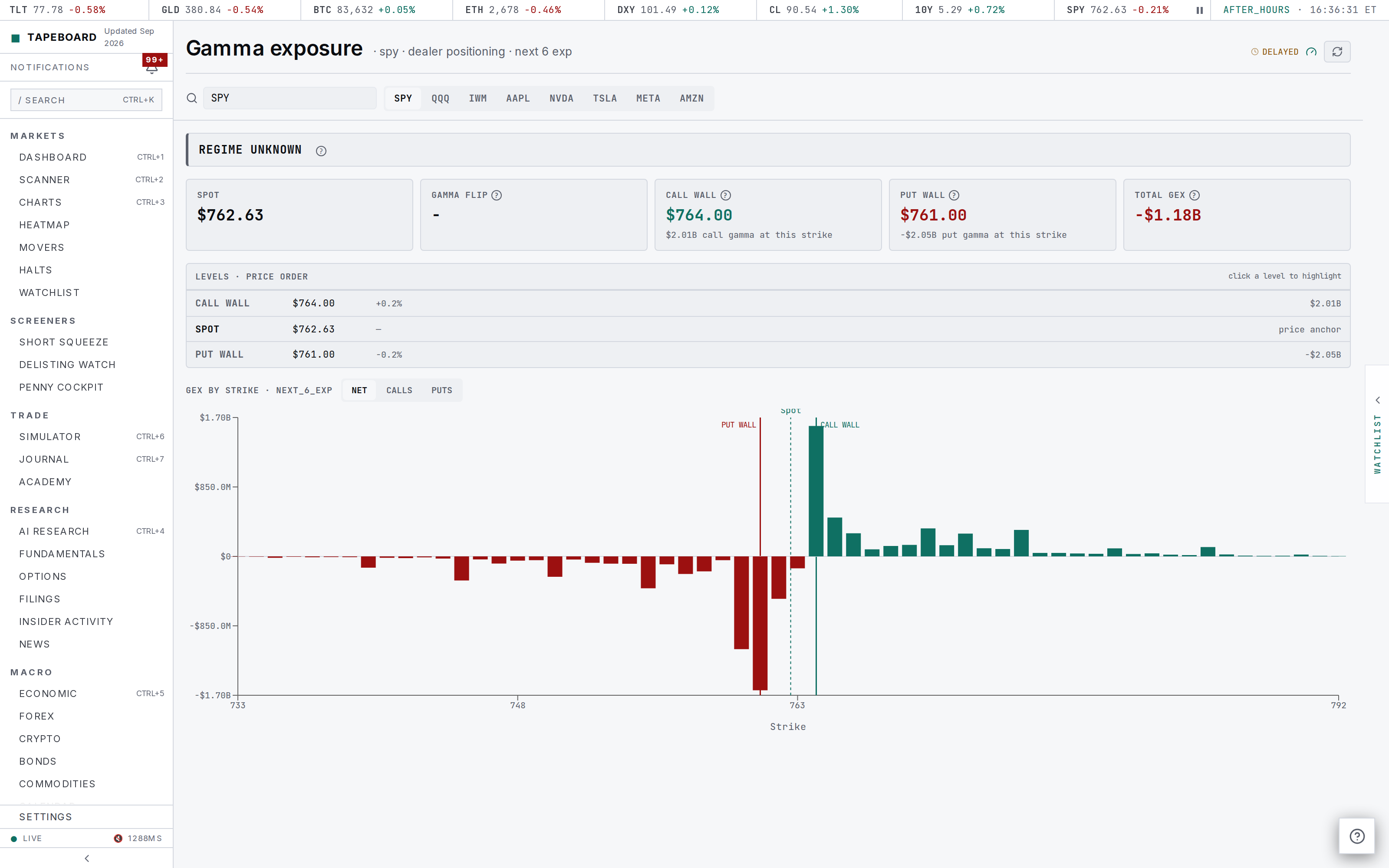Open Simulator in Trade section

click(x=86, y=437)
